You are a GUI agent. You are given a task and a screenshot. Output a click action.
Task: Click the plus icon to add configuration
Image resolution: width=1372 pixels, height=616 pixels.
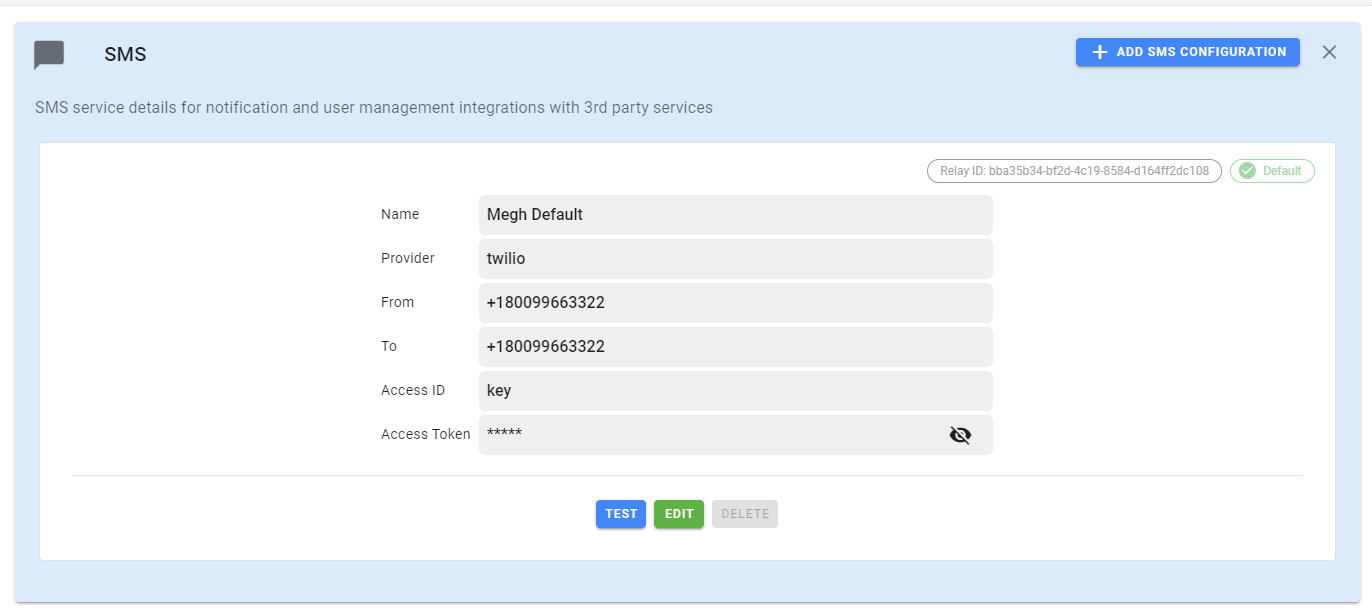(1099, 52)
